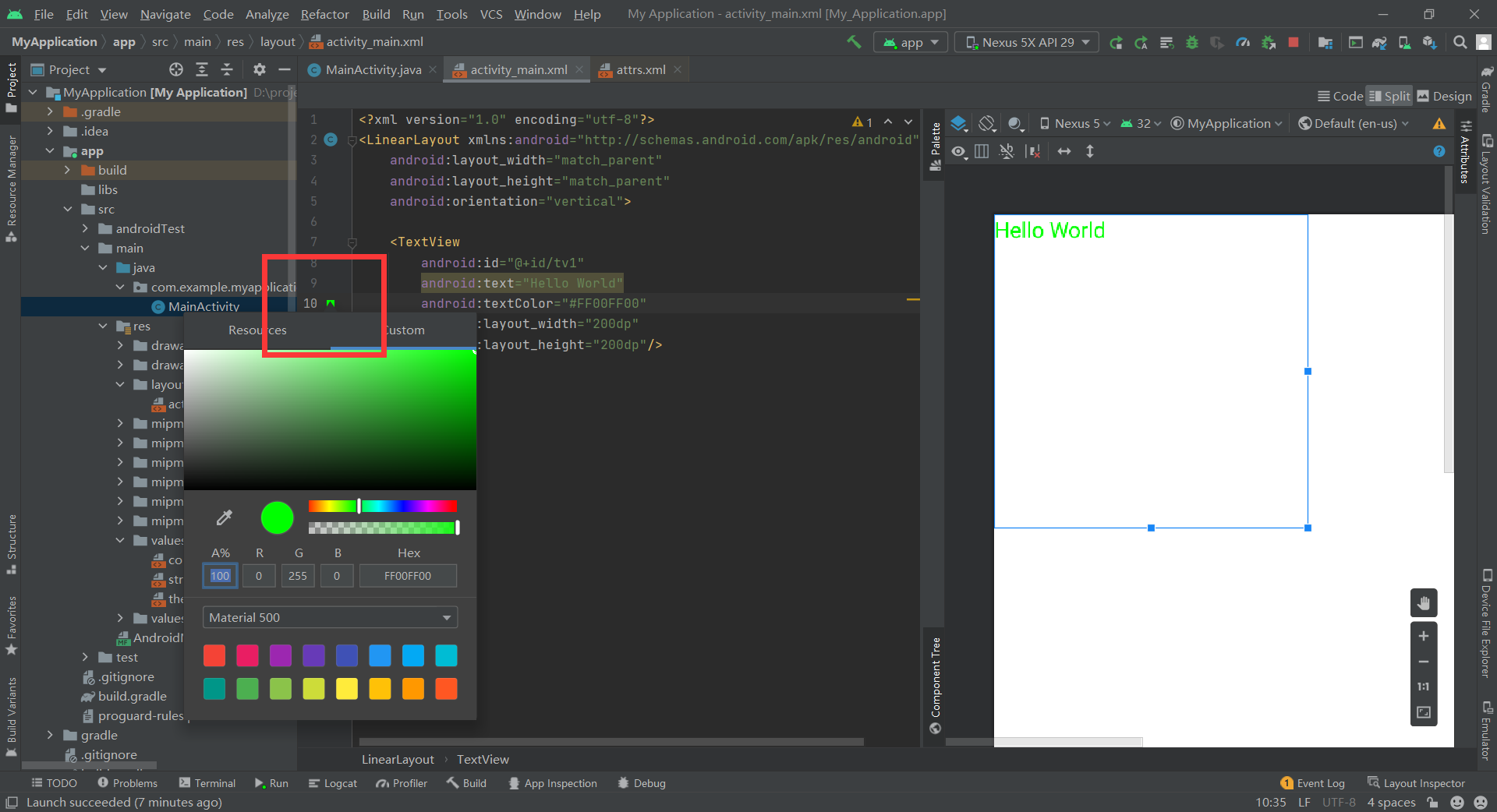
Task: Click the Debug bug icon in the toolbar
Action: pos(1191,42)
